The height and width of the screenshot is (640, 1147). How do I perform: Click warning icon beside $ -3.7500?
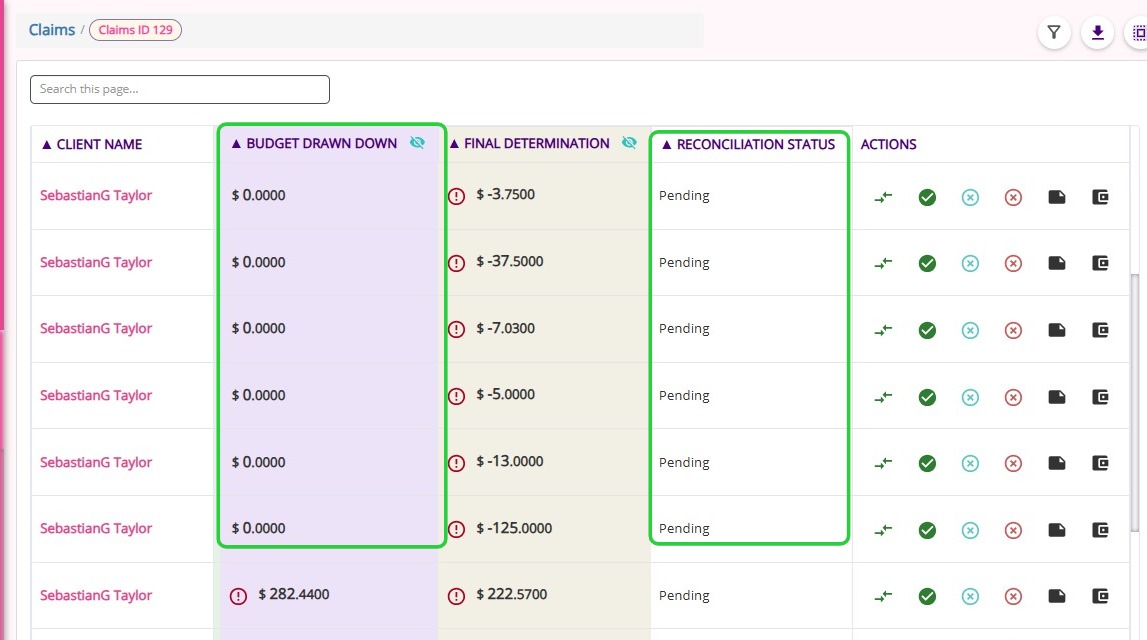point(456,197)
